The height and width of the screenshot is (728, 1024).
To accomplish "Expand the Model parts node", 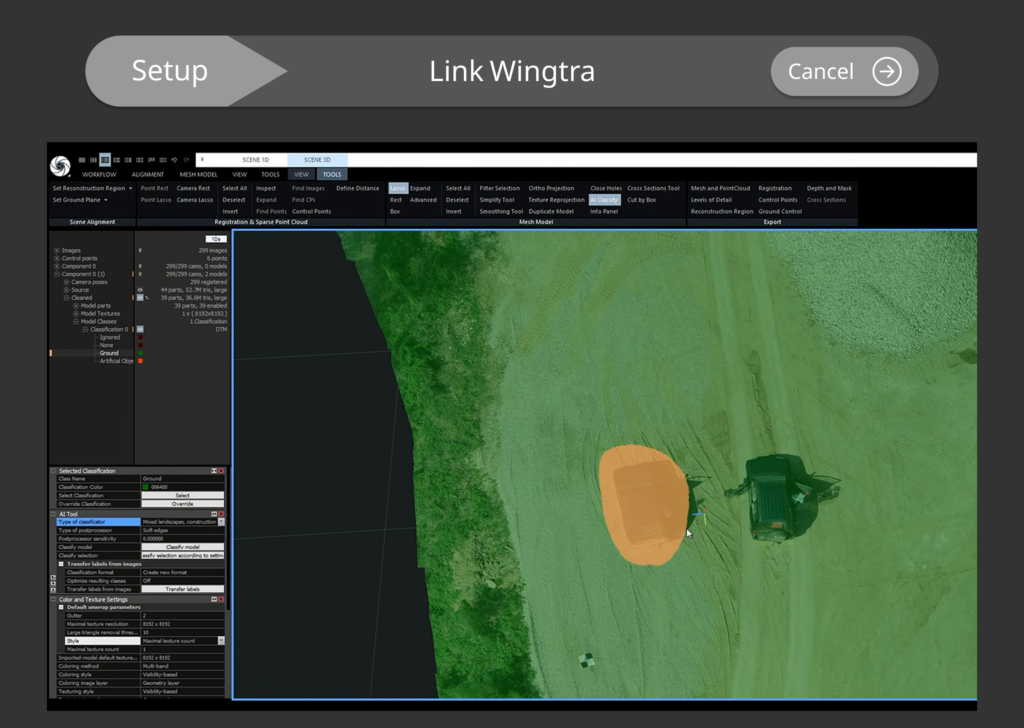I will [76, 306].
